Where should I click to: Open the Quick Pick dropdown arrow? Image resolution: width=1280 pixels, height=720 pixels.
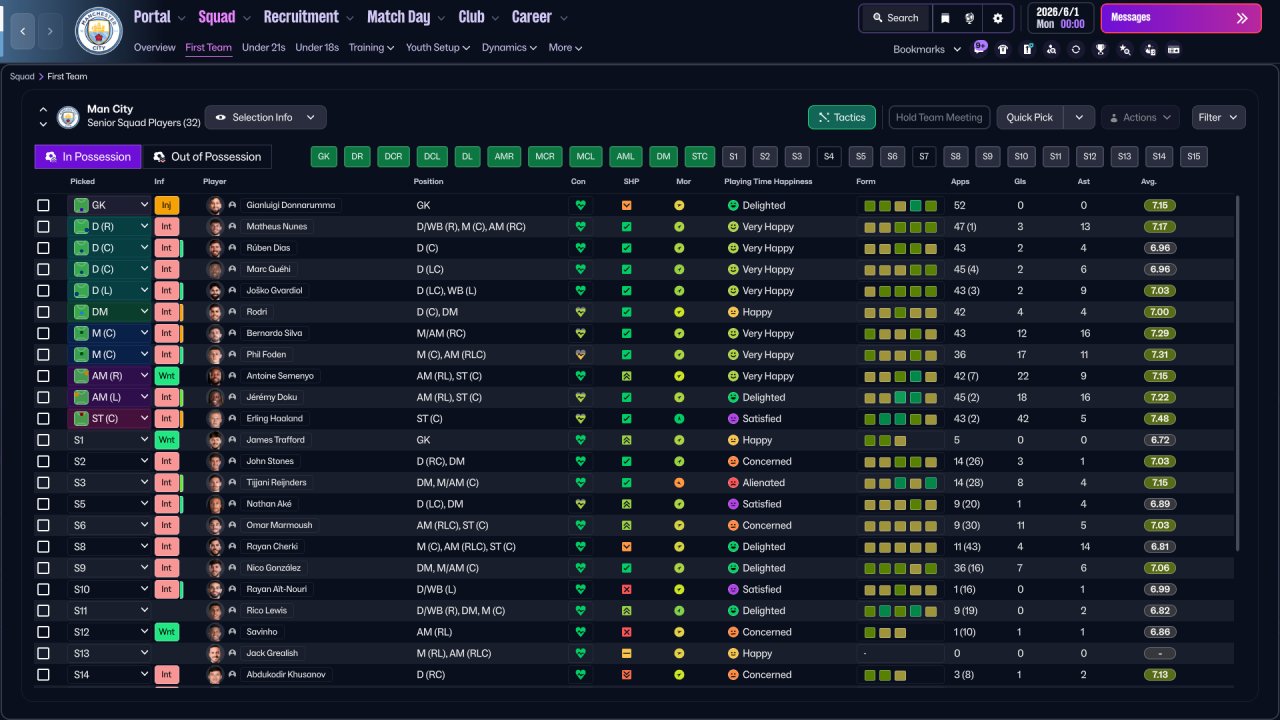[1079, 117]
